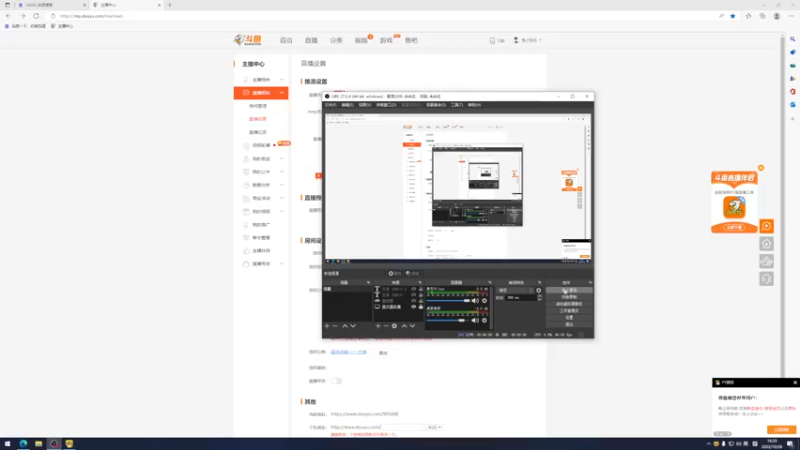Toggle visibility of the second text source
The height and width of the screenshot is (450, 800).
414,295
